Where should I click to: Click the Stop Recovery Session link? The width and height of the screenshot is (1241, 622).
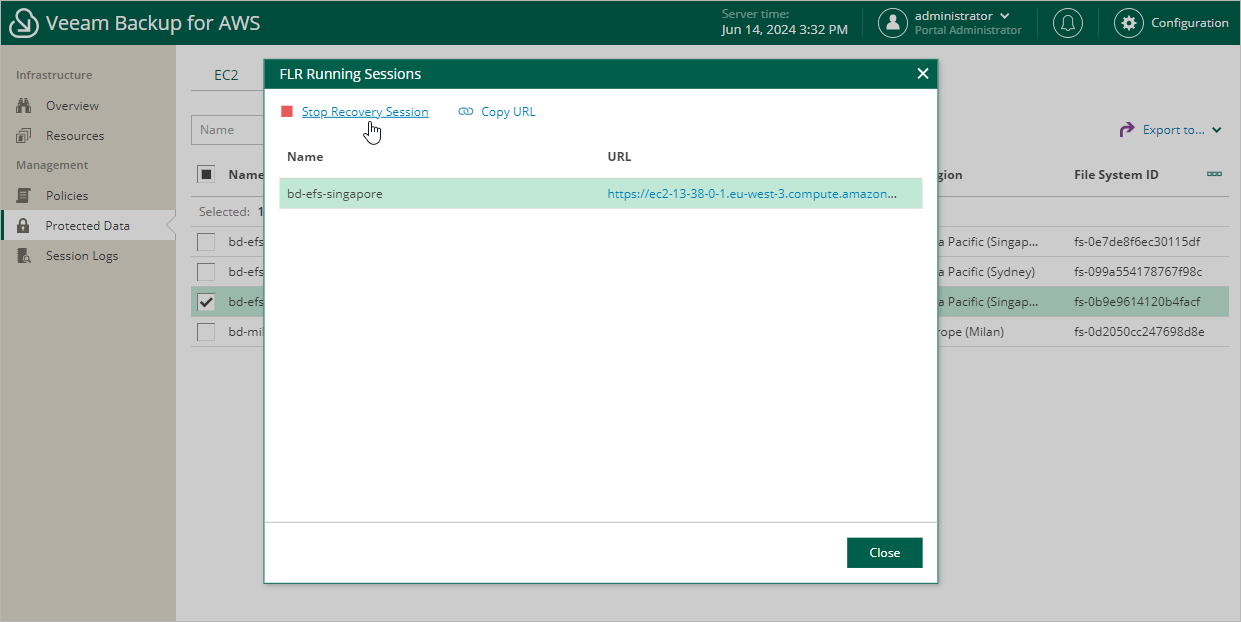click(x=365, y=112)
